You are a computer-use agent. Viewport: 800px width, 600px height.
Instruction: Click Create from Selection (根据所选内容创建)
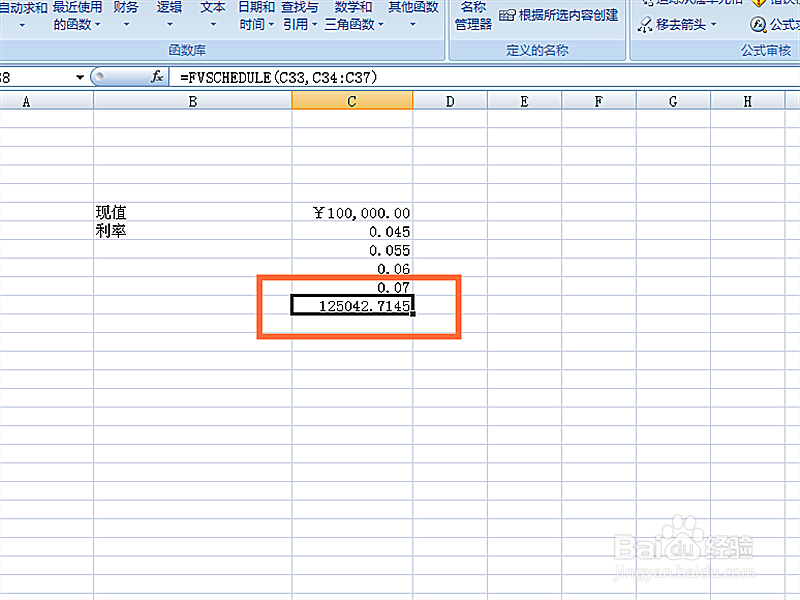click(x=559, y=15)
